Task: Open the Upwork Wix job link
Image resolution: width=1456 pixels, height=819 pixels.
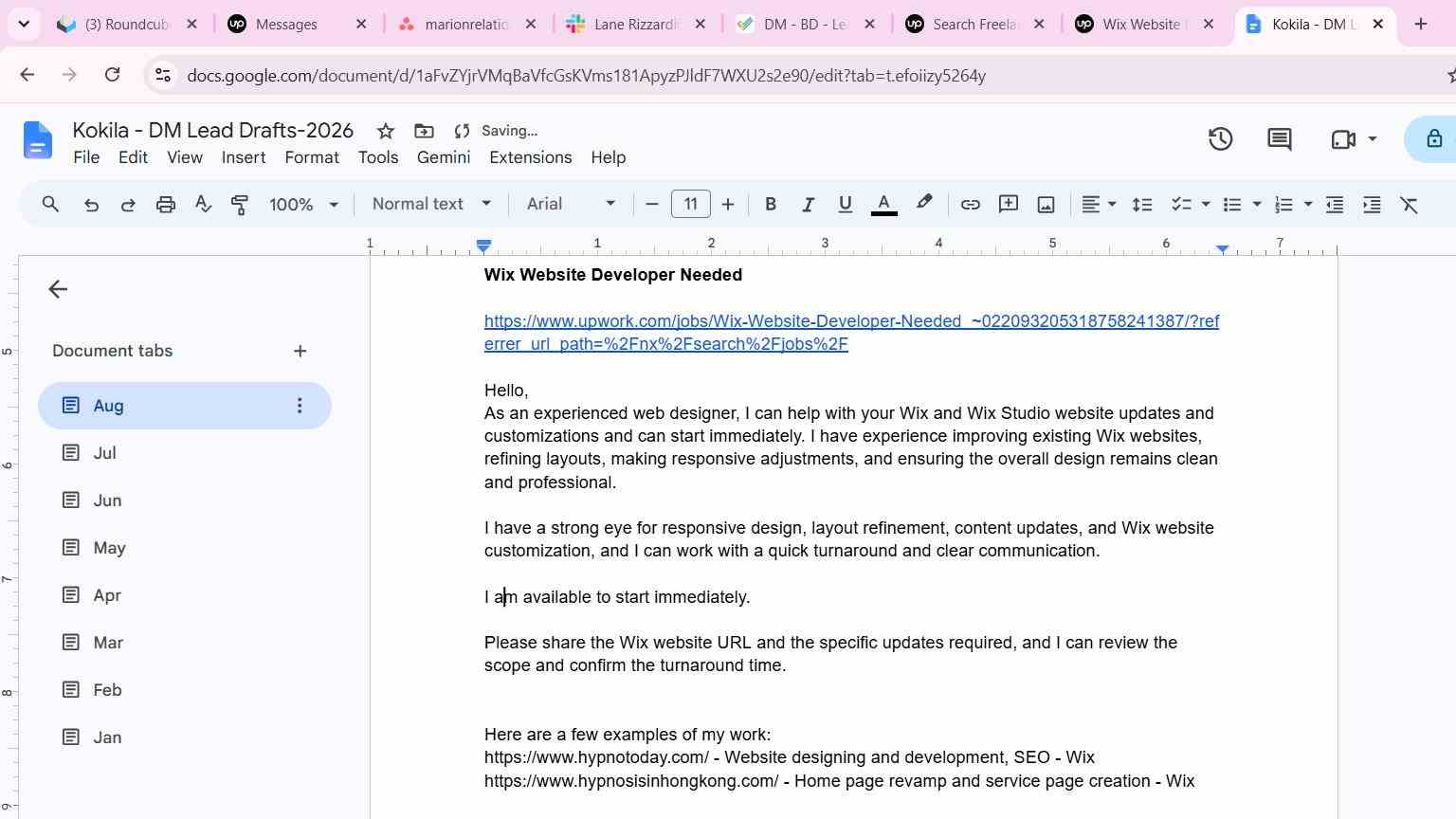Action: [x=851, y=333]
